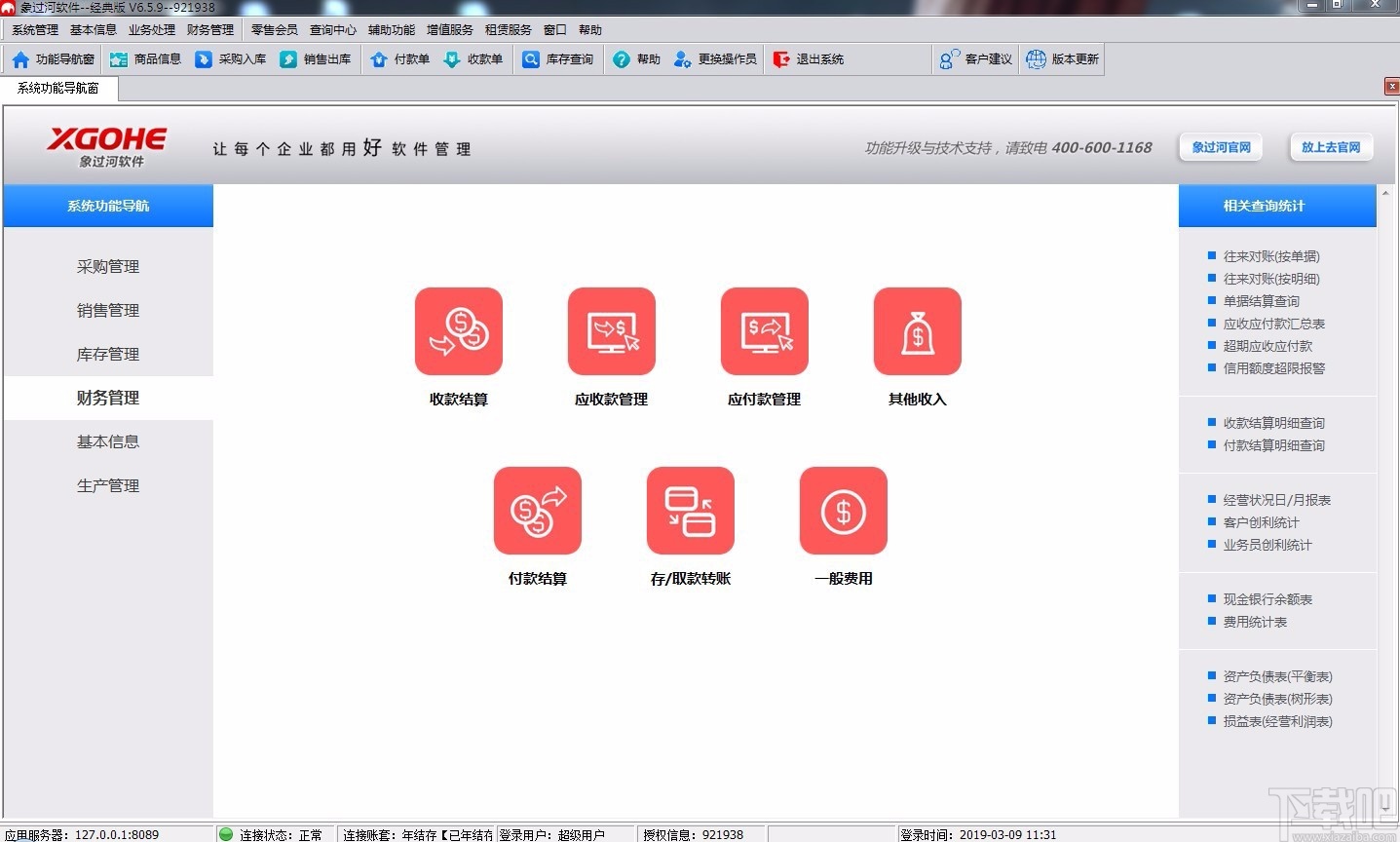Screen dimensions: 1400x842
Task: Open the 收款结算 function icon
Action: (x=458, y=331)
